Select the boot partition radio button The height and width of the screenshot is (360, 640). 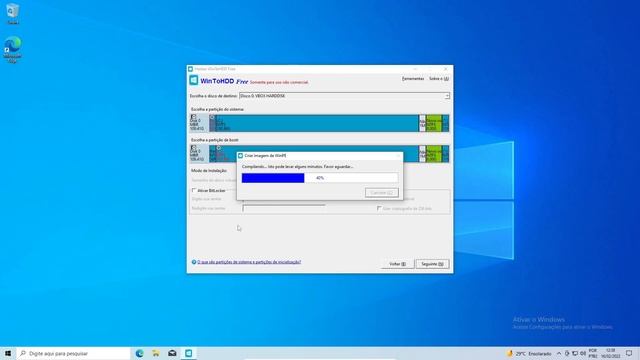(219, 148)
